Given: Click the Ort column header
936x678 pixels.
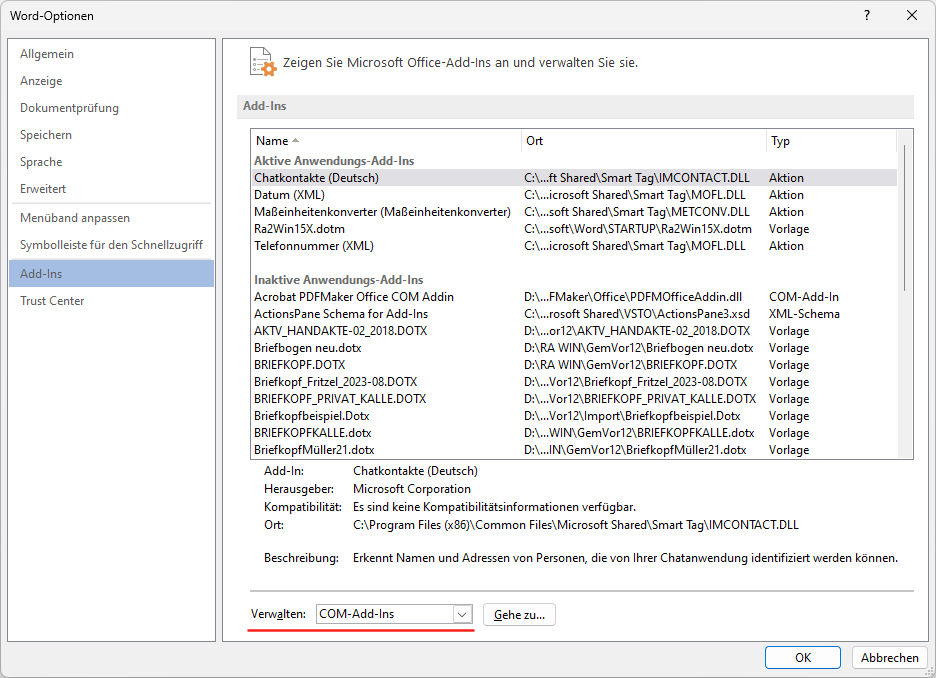Looking at the screenshot, I should (535, 141).
